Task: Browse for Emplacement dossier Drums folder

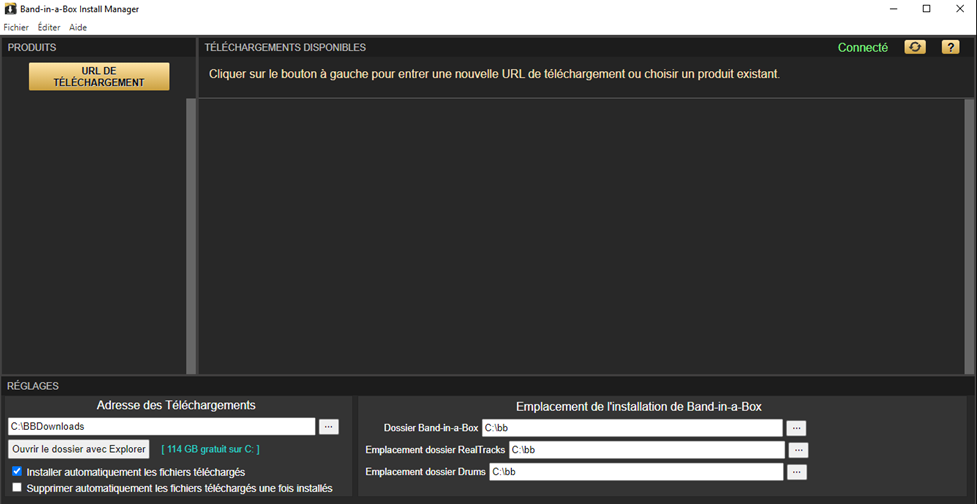Action: 797,472
